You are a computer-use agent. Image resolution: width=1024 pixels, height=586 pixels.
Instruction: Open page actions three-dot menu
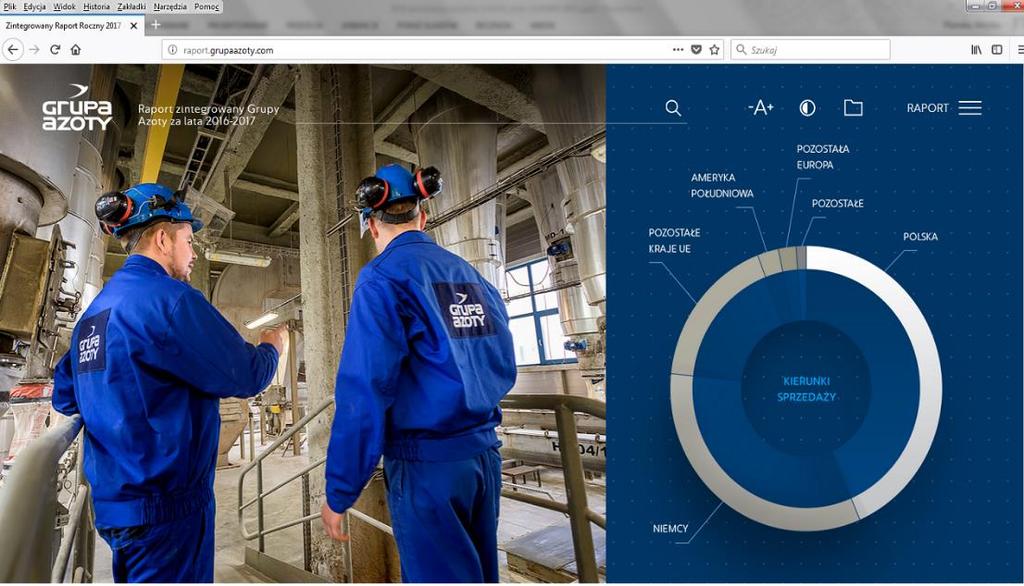[x=678, y=50]
